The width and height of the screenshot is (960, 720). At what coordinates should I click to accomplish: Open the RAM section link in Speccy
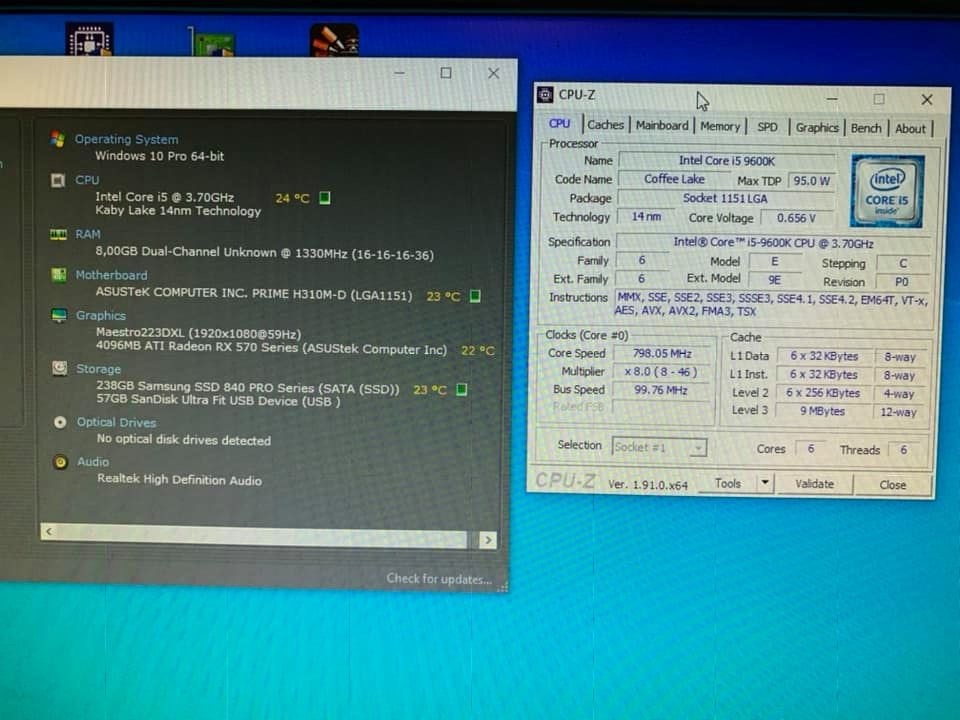coord(88,234)
